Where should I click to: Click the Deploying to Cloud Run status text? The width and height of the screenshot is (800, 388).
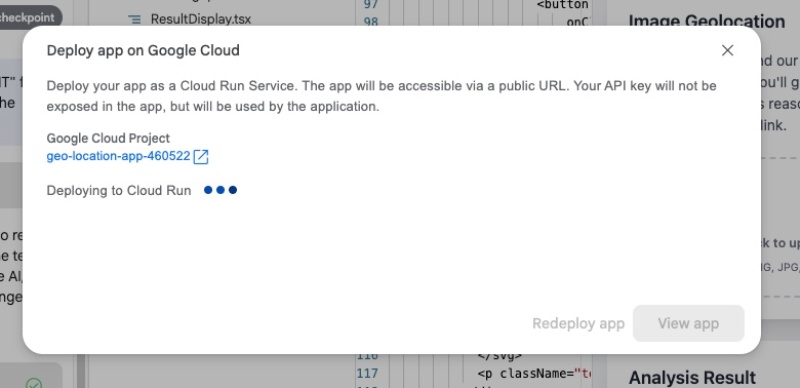(119, 190)
